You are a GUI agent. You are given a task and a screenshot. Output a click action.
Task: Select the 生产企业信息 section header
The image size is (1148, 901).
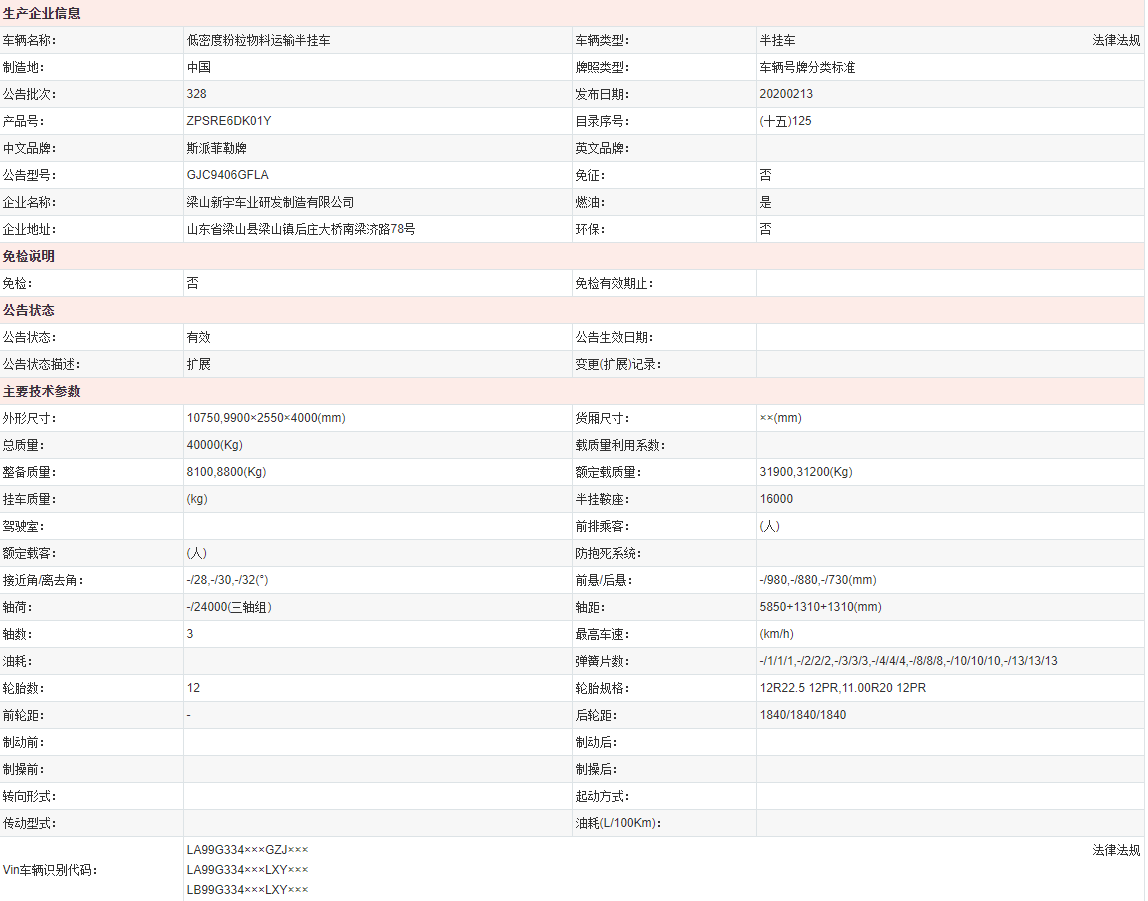42,14
